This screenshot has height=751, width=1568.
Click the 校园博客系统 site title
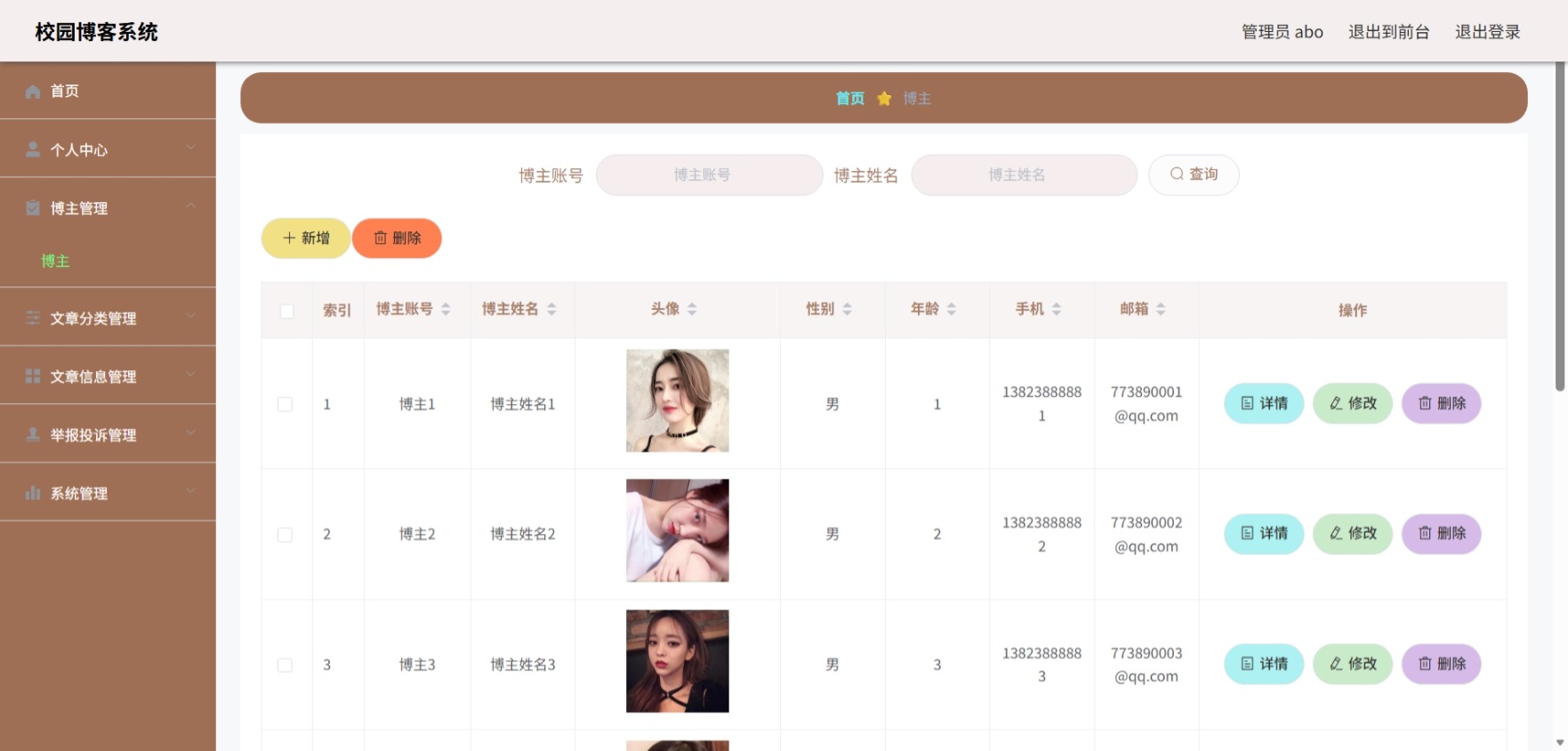pos(97,32)
